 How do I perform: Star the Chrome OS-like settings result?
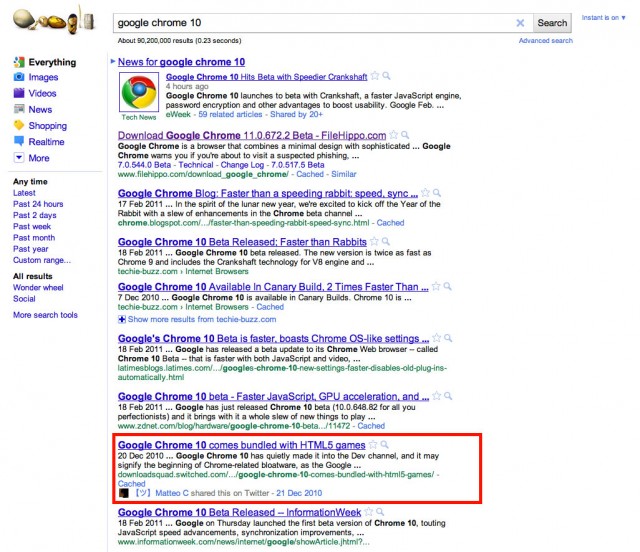(x=436, y=338)
